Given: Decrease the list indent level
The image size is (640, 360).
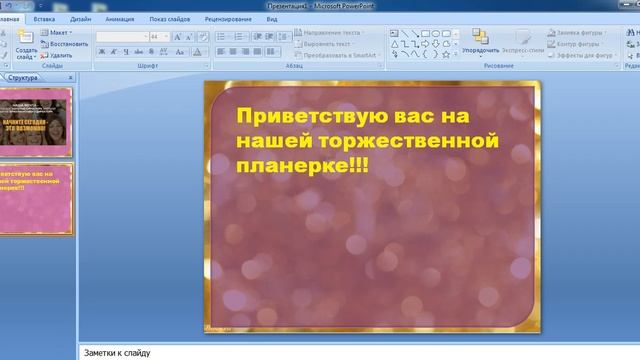Looking at the screenshot, I should click(257, 37).
